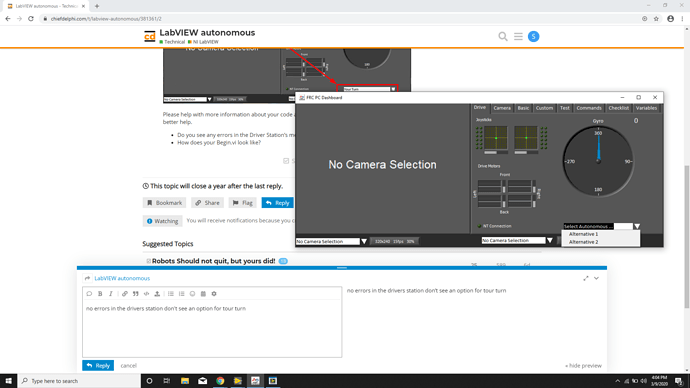The width and height of the screenshot is (690, 388).
Task: Toggle italic formatting in reply editor
Action: [x=111, y=294]
